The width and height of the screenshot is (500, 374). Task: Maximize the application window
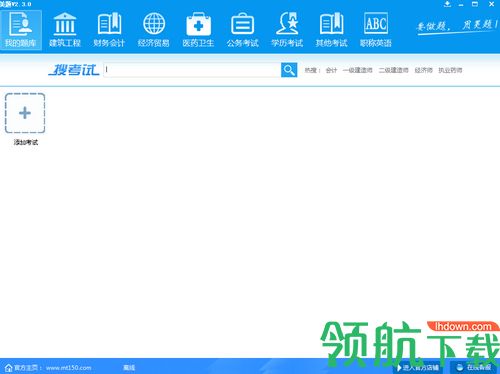coord(475,4)
